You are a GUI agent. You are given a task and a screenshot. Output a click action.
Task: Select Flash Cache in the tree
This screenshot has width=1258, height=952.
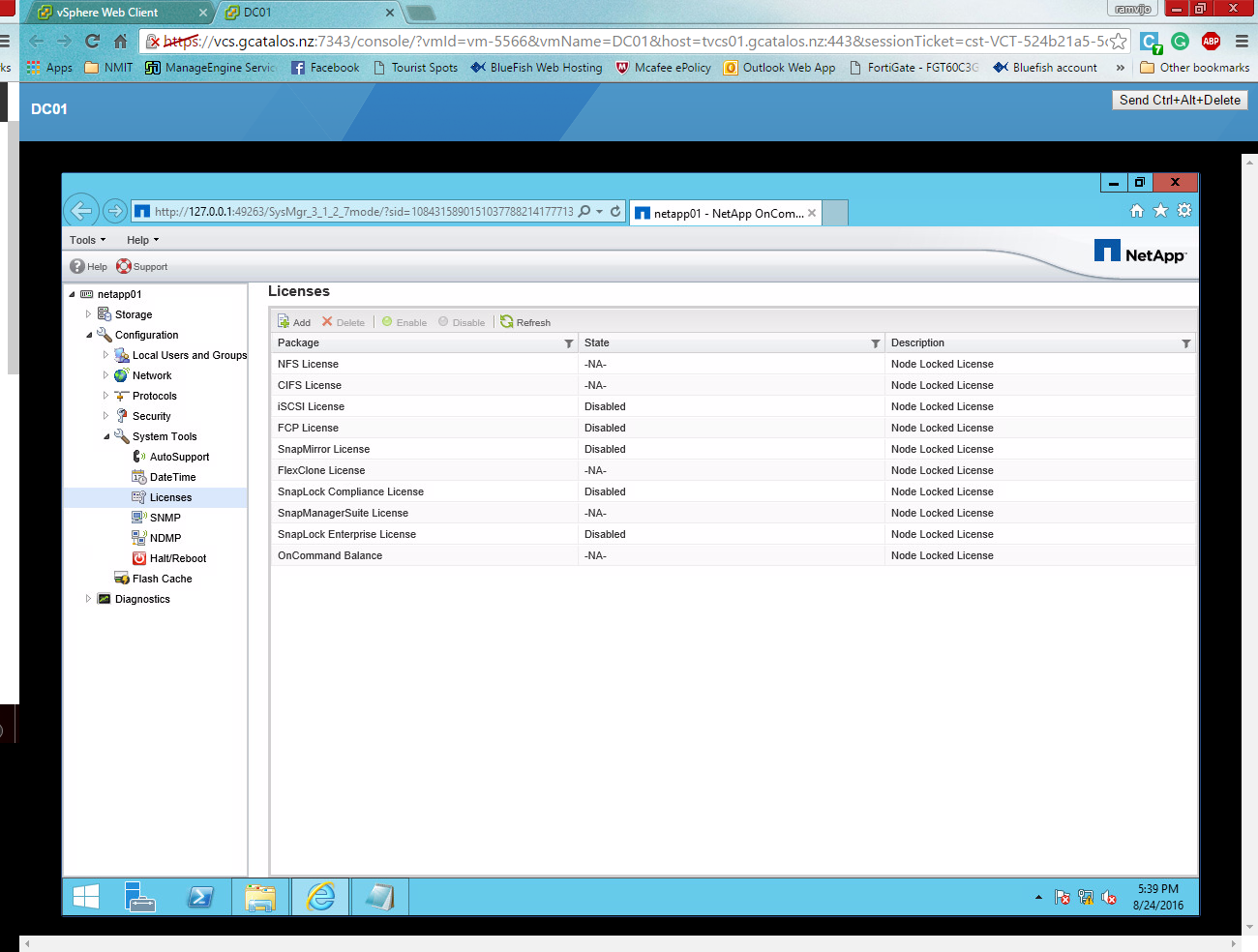pyautogui.click(x=162, y=579)
